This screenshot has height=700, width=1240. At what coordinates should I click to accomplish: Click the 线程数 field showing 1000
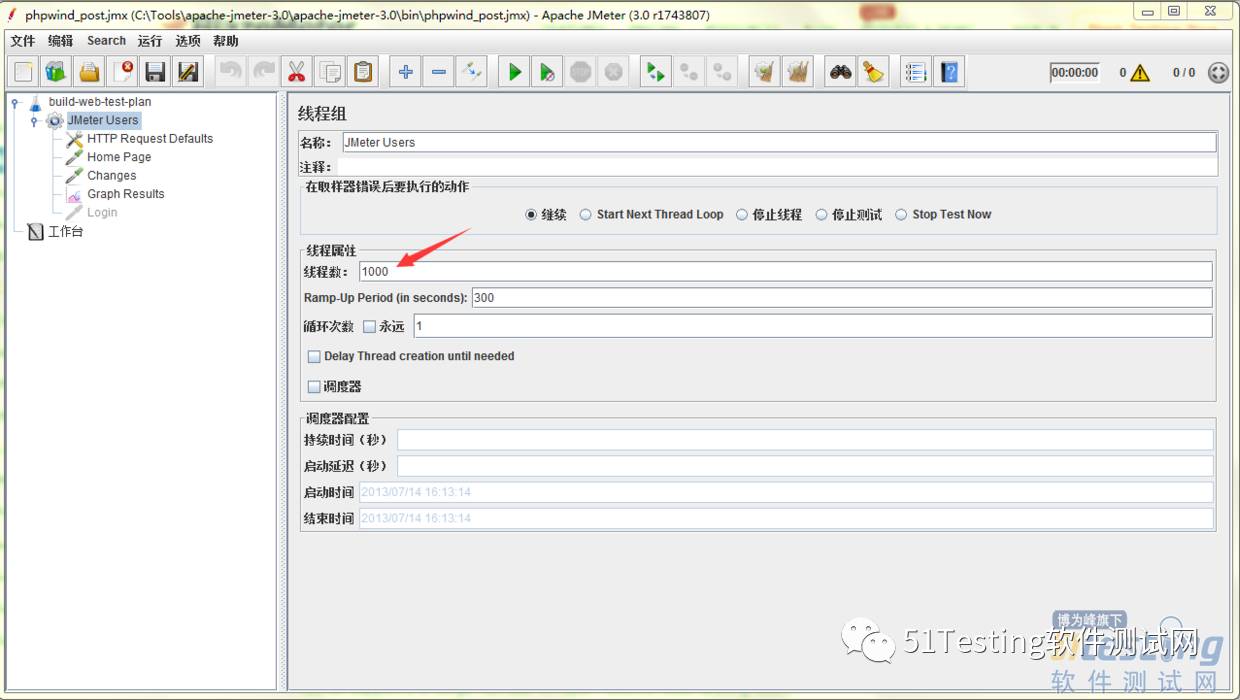(x=785, y=271)
